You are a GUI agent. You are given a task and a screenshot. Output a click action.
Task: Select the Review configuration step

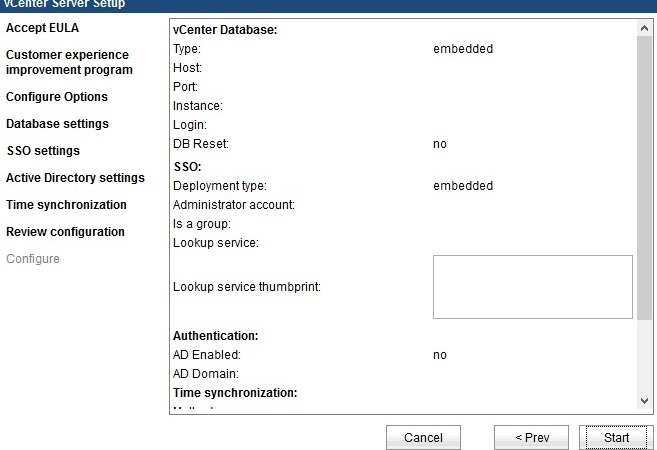[65, 232]
